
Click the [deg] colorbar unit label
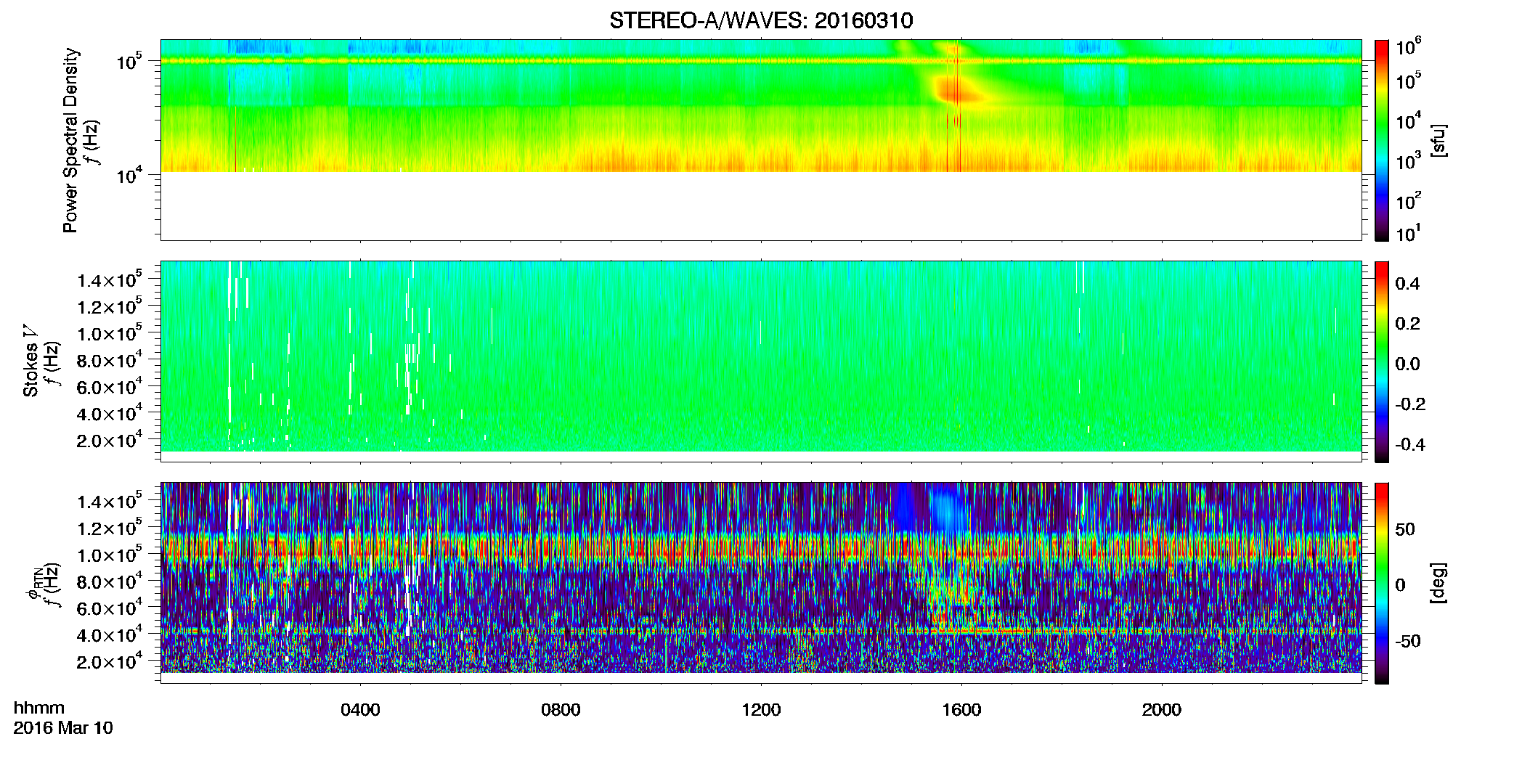coord(1438,583)
